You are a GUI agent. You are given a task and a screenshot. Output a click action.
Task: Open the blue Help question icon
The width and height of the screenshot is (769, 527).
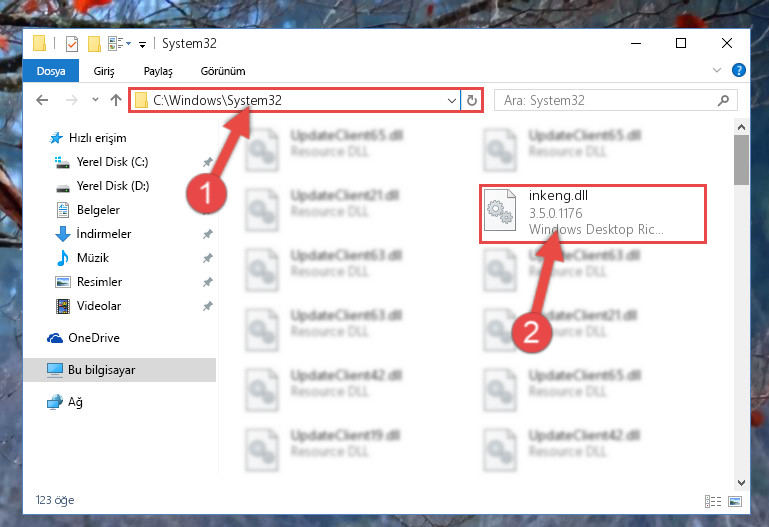pos(739,71)
